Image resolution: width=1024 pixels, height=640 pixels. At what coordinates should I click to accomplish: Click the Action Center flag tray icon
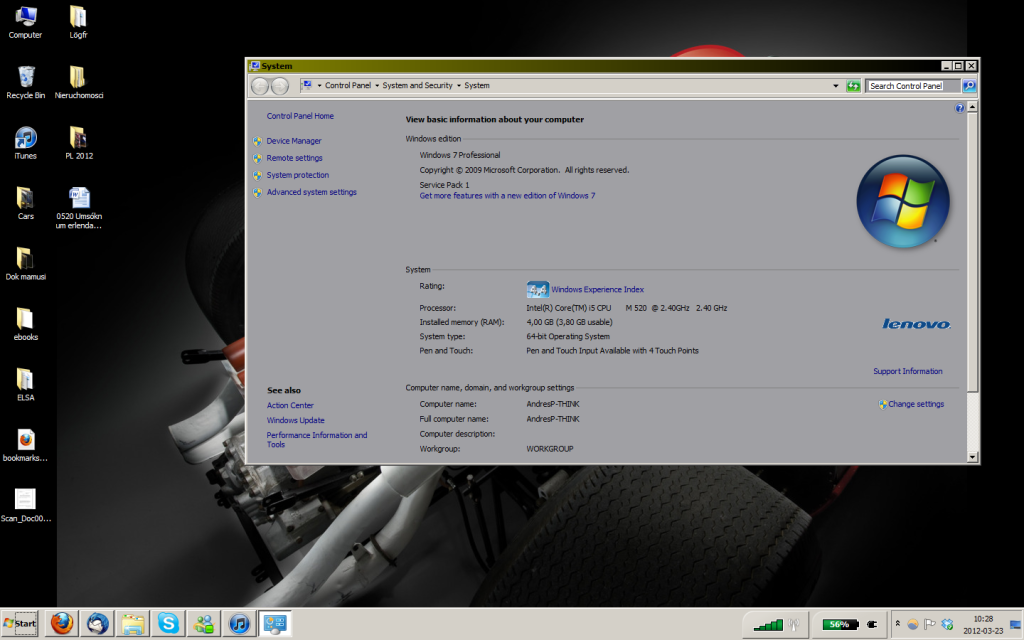[930, 624]
